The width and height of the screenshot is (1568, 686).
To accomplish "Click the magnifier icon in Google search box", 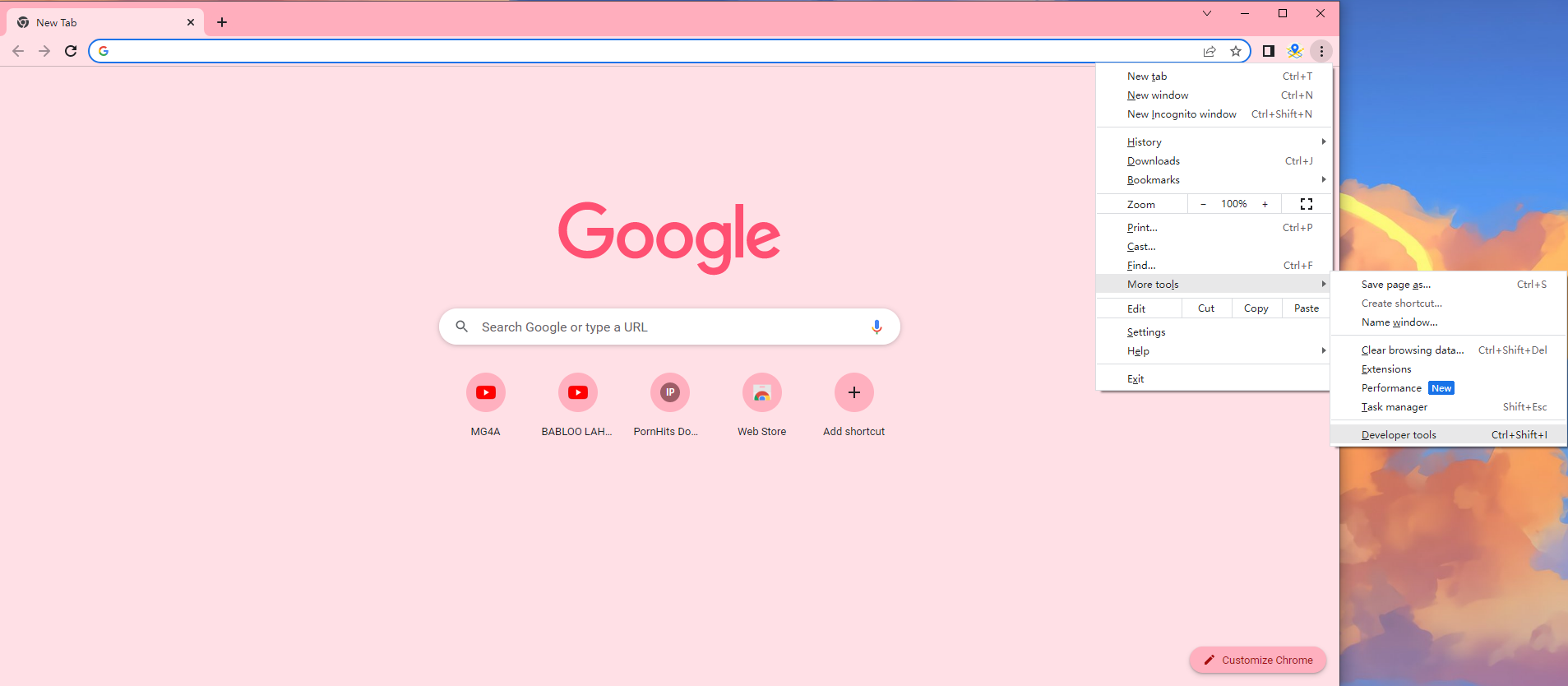I will click(462, 327).
